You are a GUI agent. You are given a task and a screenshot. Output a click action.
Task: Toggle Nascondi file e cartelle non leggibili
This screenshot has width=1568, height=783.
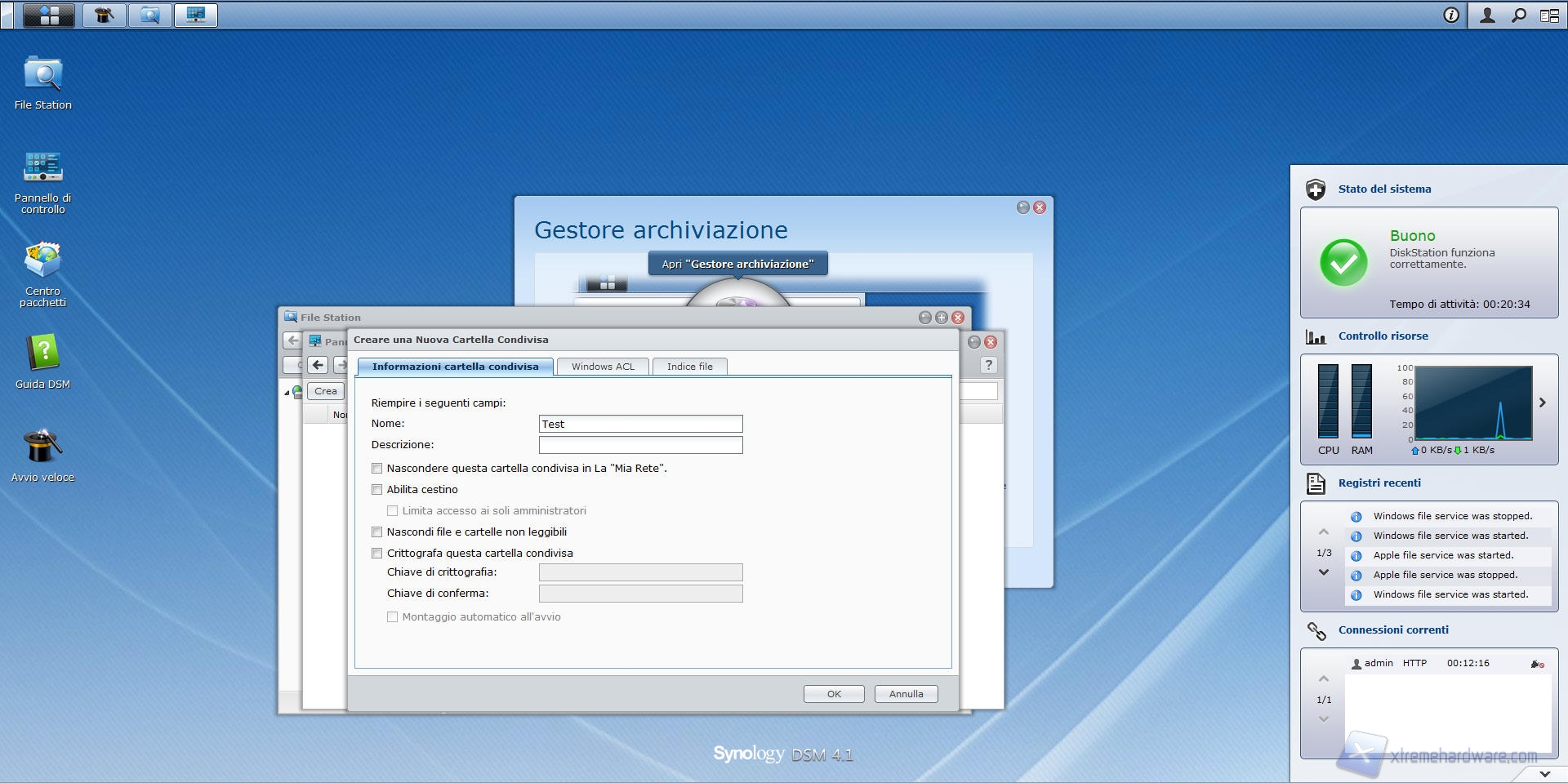[377, 532]
